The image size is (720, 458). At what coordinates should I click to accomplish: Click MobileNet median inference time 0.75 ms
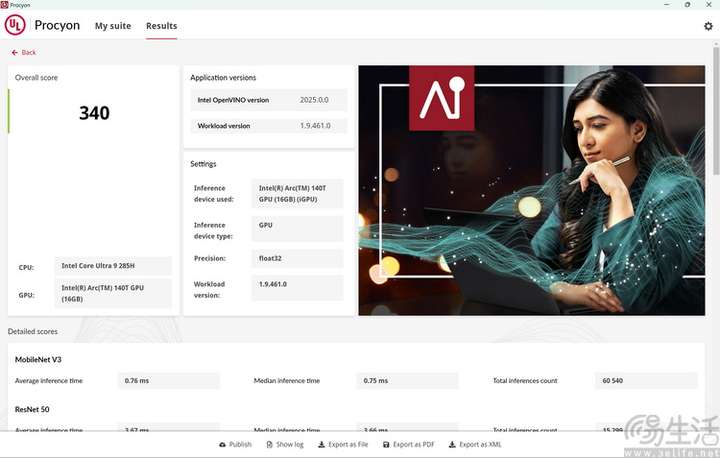click(407, 381)
